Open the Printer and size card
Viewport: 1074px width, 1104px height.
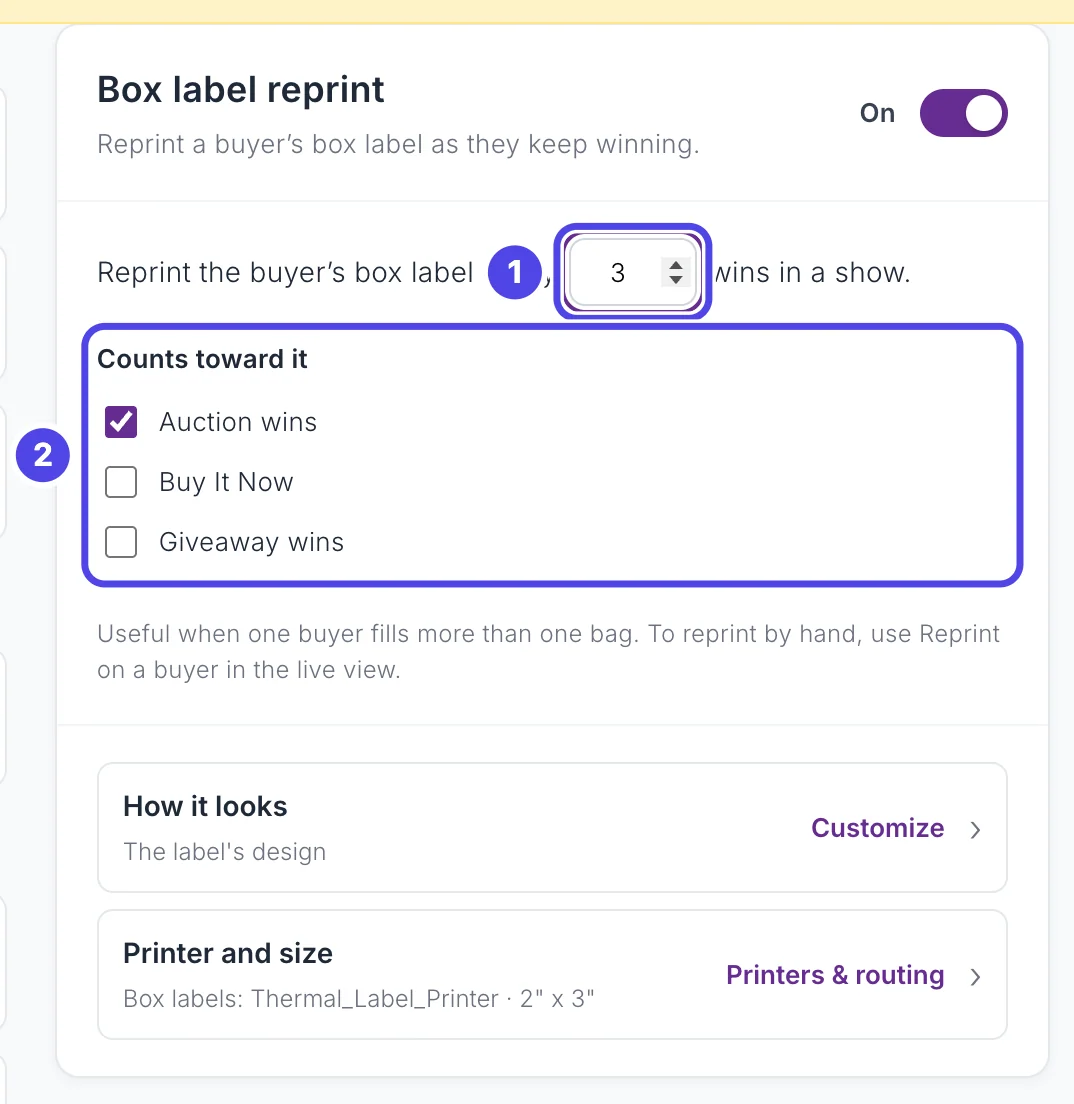[552, 974]
